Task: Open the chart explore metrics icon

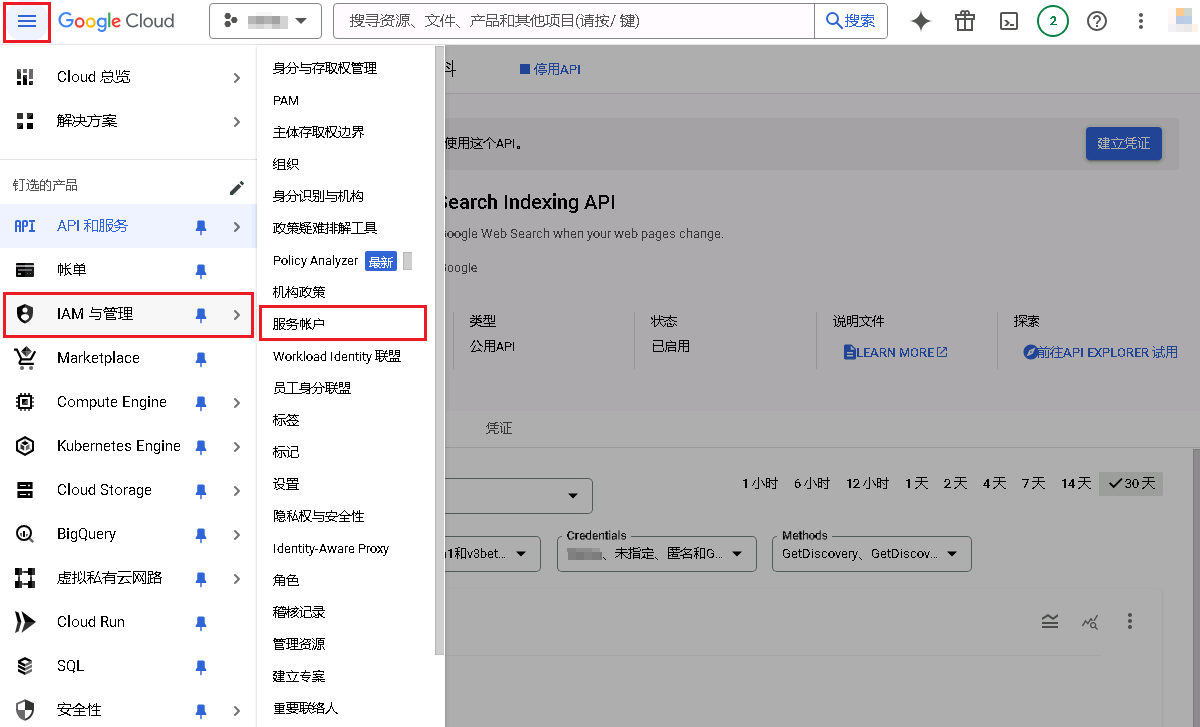Action: tap(1090, 621)
